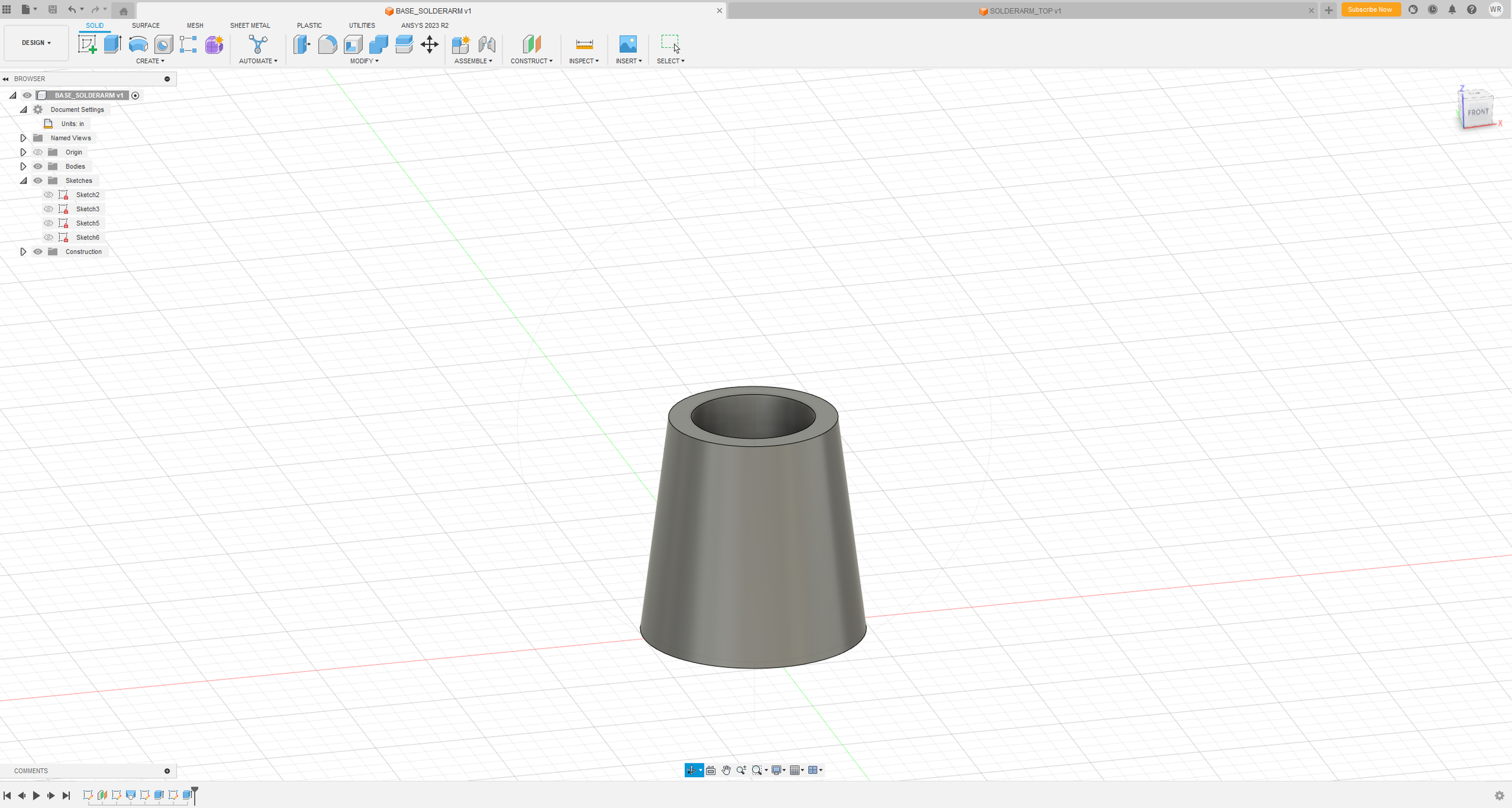Show Sketch3 using its eye icon
The image size is (1512, 808).
[49, 209]
